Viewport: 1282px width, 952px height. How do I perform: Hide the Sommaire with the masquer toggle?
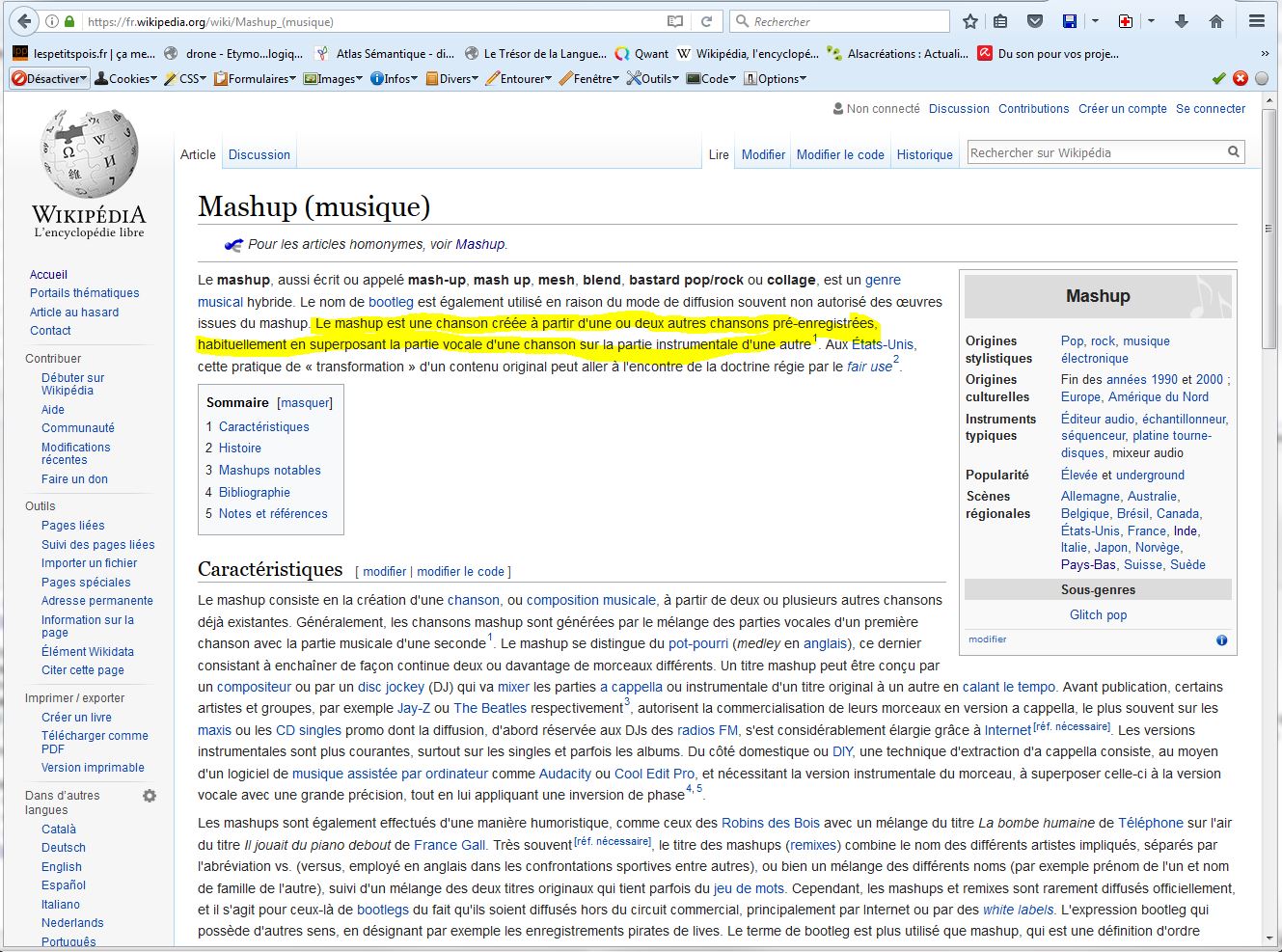coord(305,403)
